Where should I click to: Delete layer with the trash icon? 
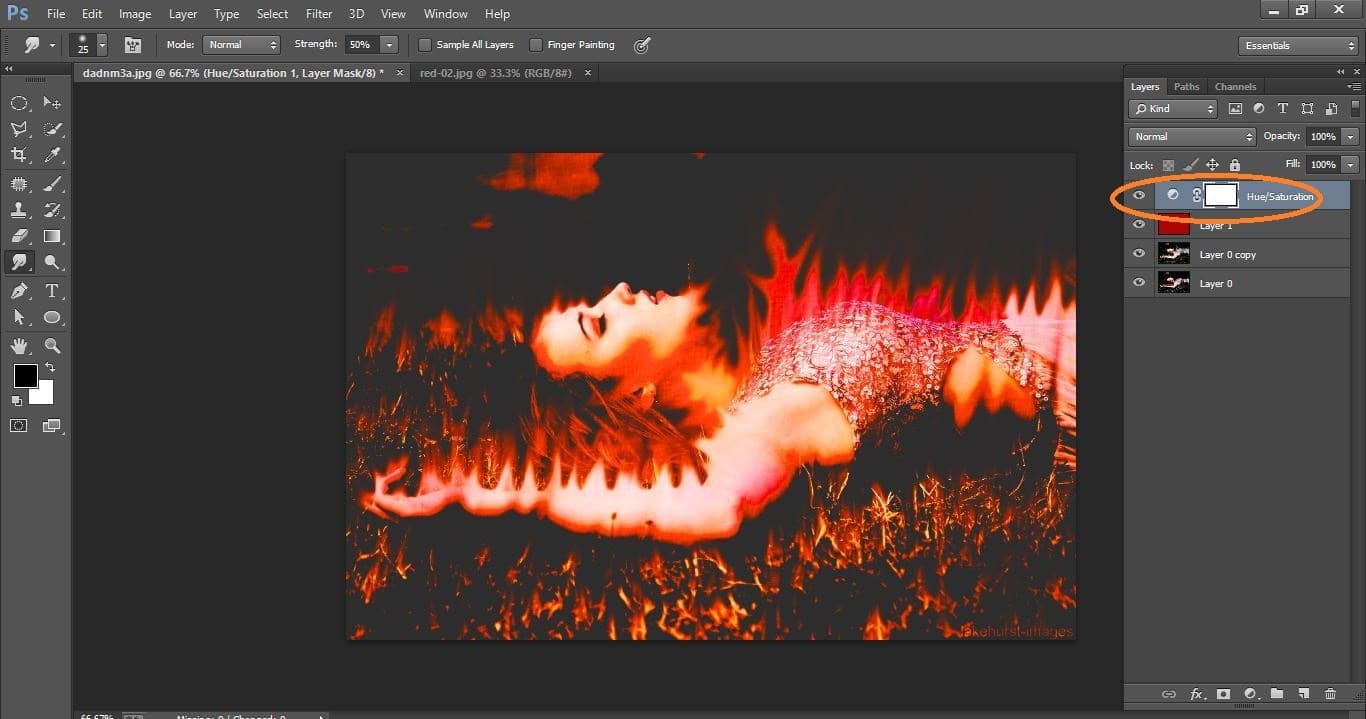(1330, 694)
